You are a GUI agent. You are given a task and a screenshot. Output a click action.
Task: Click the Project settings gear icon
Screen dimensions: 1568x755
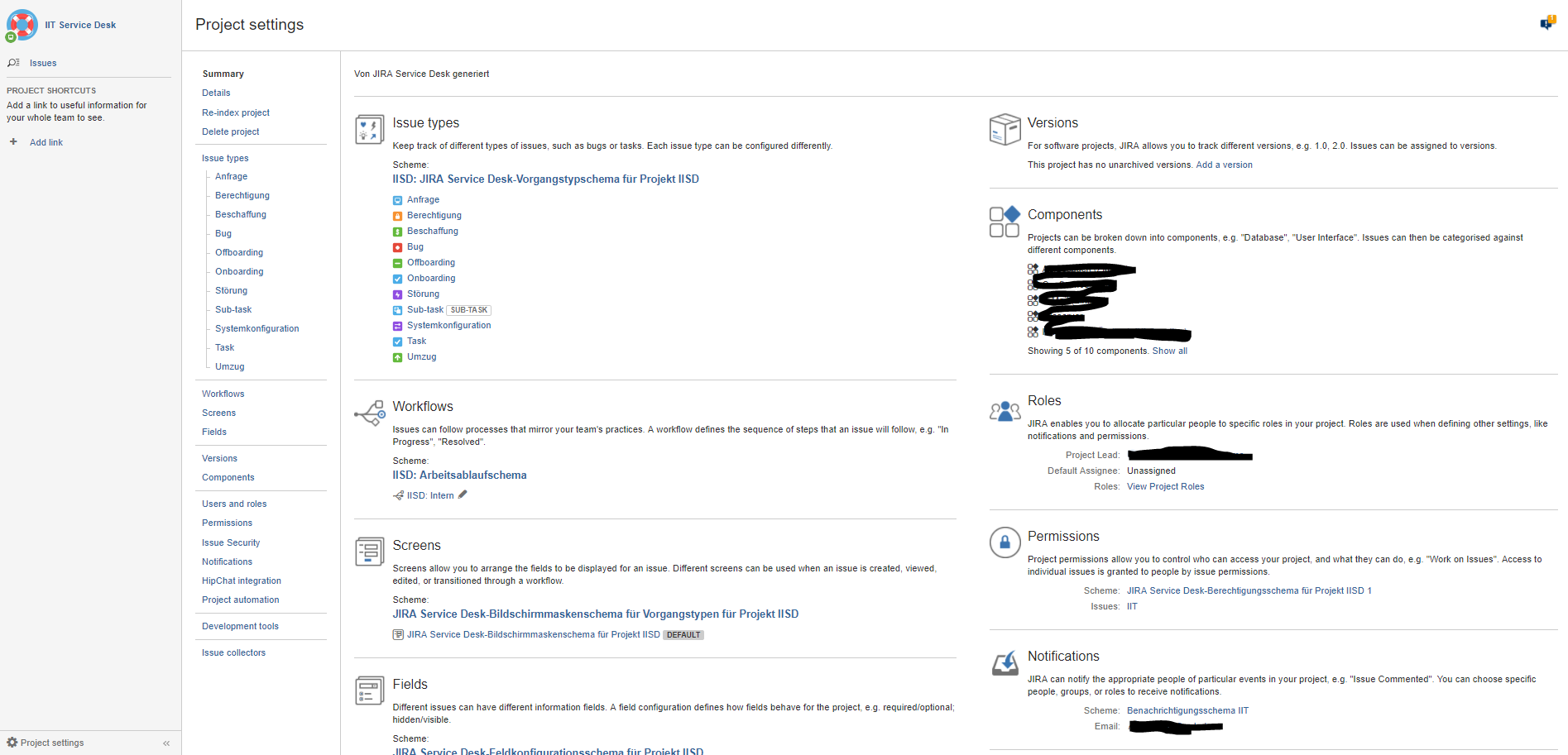pyautogui.click(x=12, y=743)
